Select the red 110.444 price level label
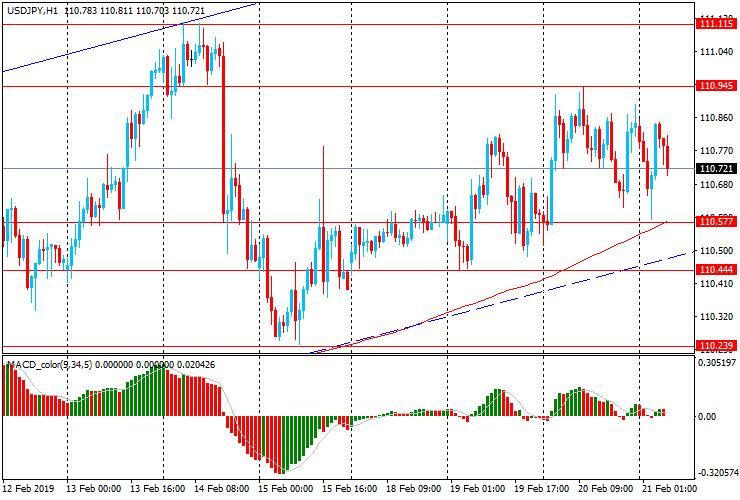The image size is (740, 500). tap(716, 270)
